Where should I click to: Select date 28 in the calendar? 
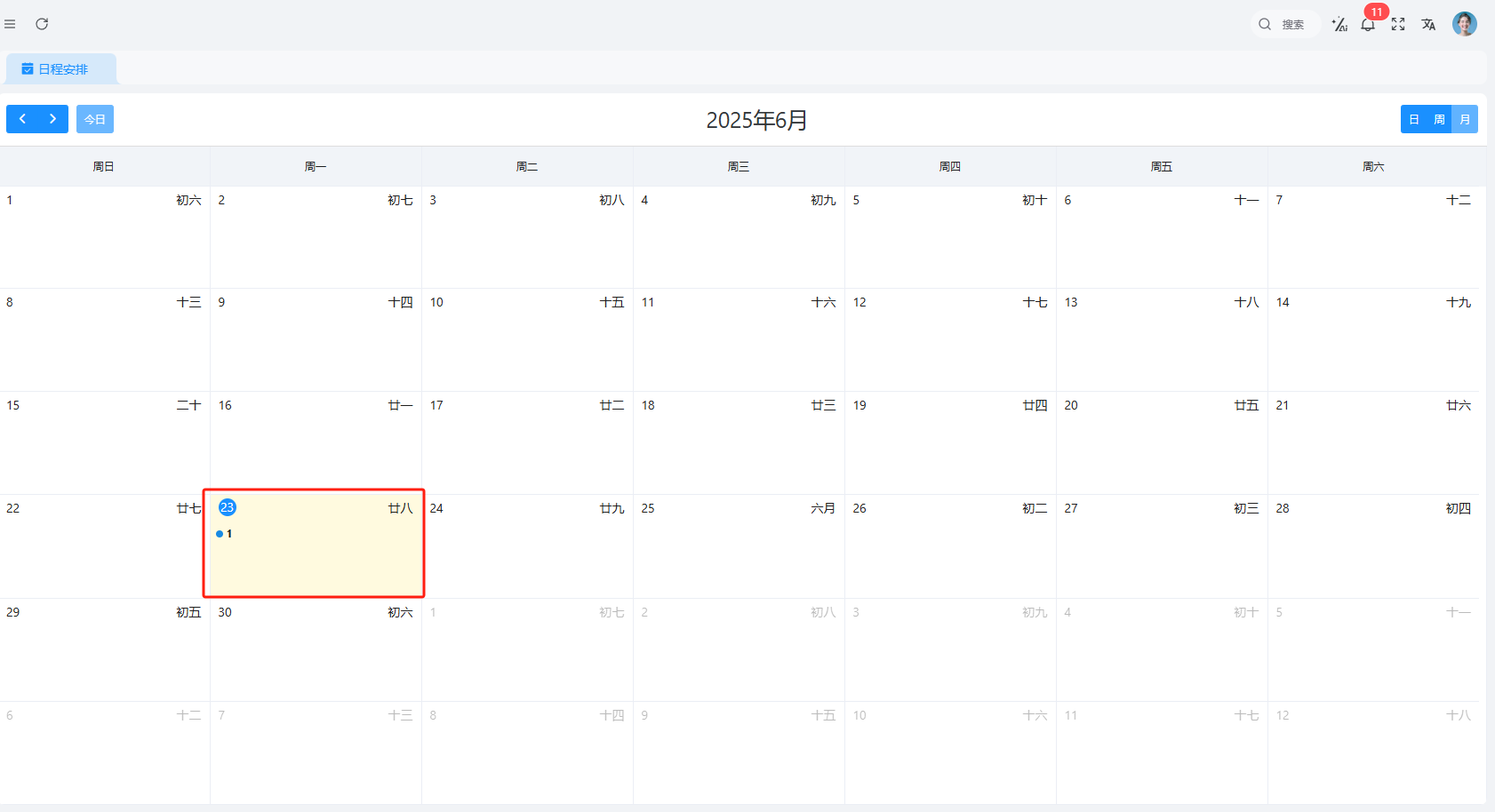click(x=1283, y=508)
